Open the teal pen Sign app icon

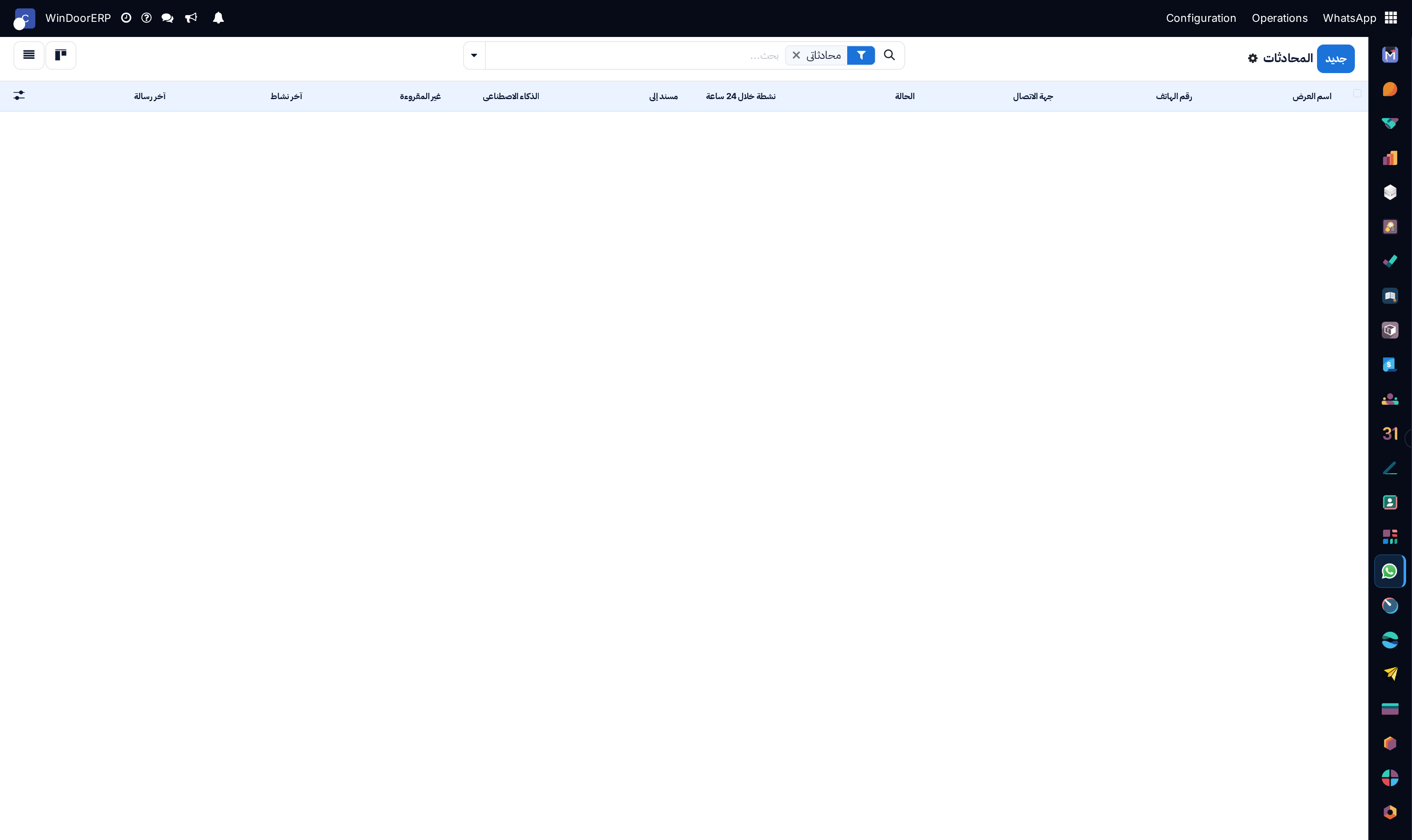pyautogui.click(x=1390, y=468)
